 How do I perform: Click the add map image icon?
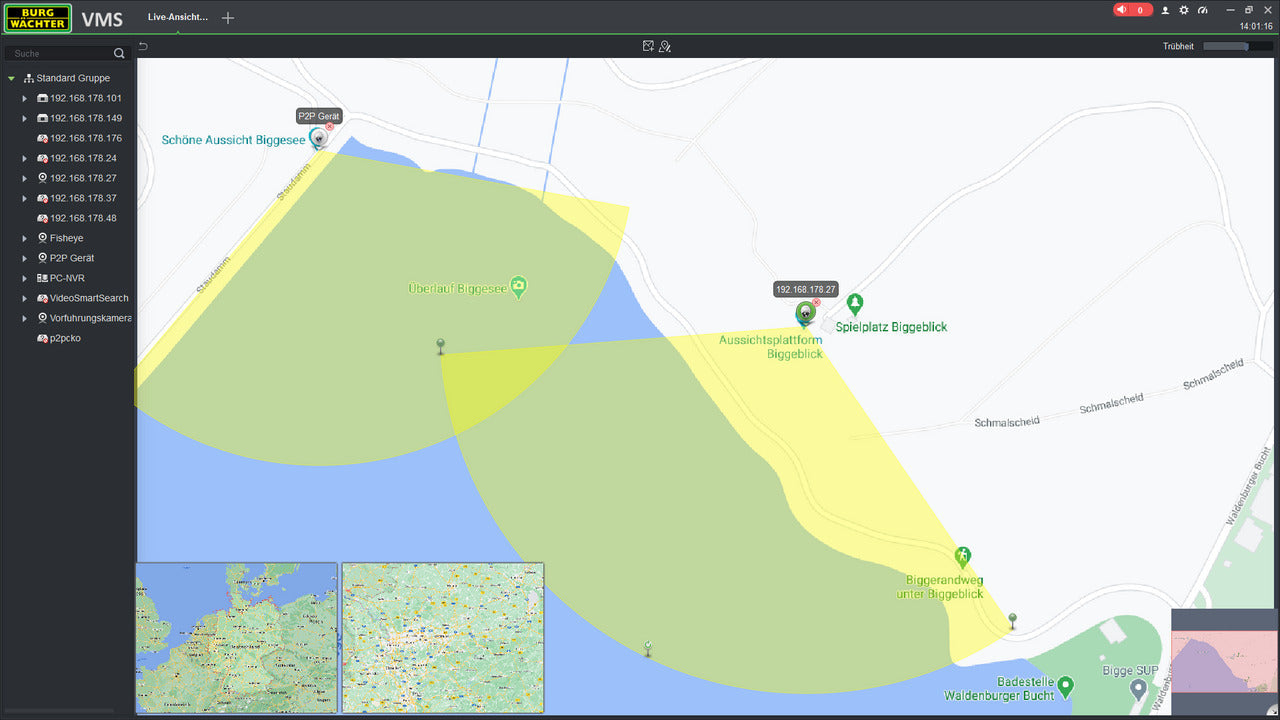point(648,46)
